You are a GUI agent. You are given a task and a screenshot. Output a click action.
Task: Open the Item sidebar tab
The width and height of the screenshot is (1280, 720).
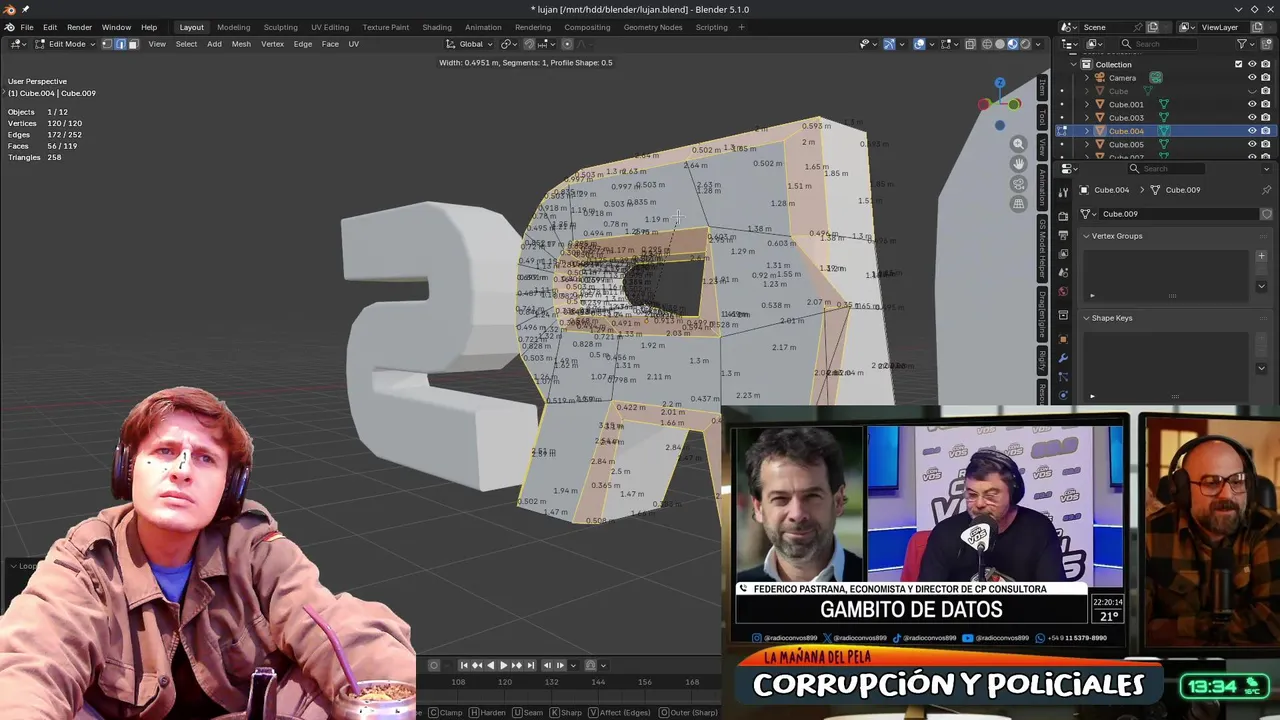[1042, 89]
